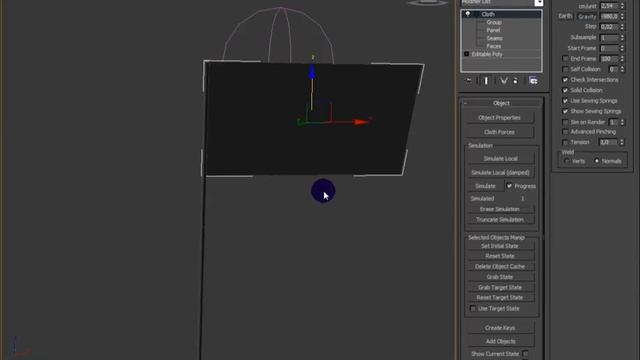Toggle Progress checkbox
Screen dimensions: 640x360
tap(509, 186)
